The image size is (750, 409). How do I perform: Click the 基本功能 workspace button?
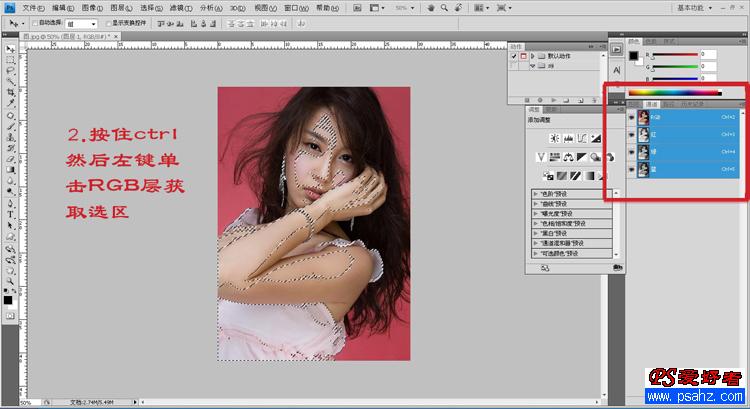690,6
